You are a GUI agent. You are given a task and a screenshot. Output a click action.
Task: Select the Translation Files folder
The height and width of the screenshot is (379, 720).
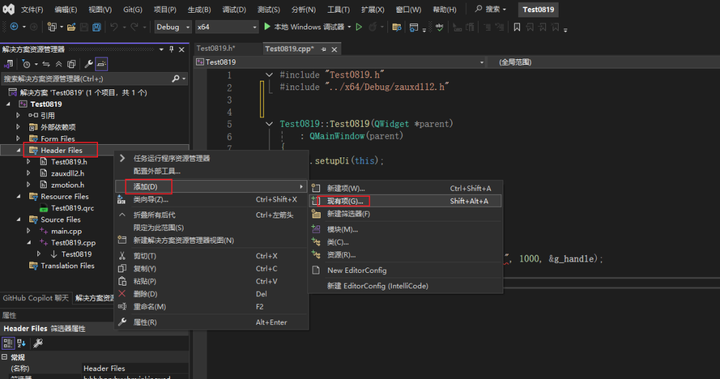[x=68, y=266]
